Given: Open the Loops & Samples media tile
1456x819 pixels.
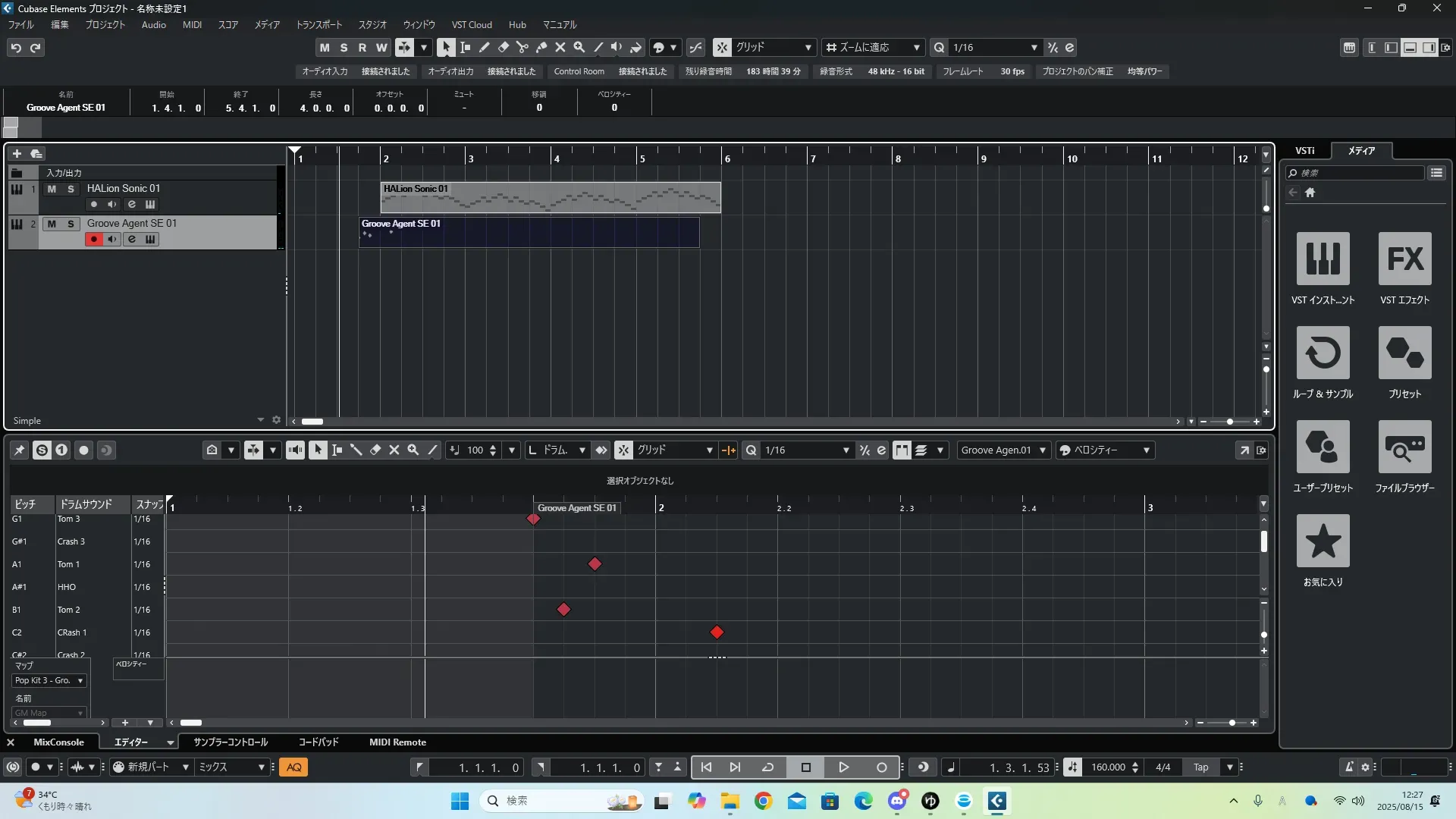Looking at the screenshot, I should coord(1323,353).
